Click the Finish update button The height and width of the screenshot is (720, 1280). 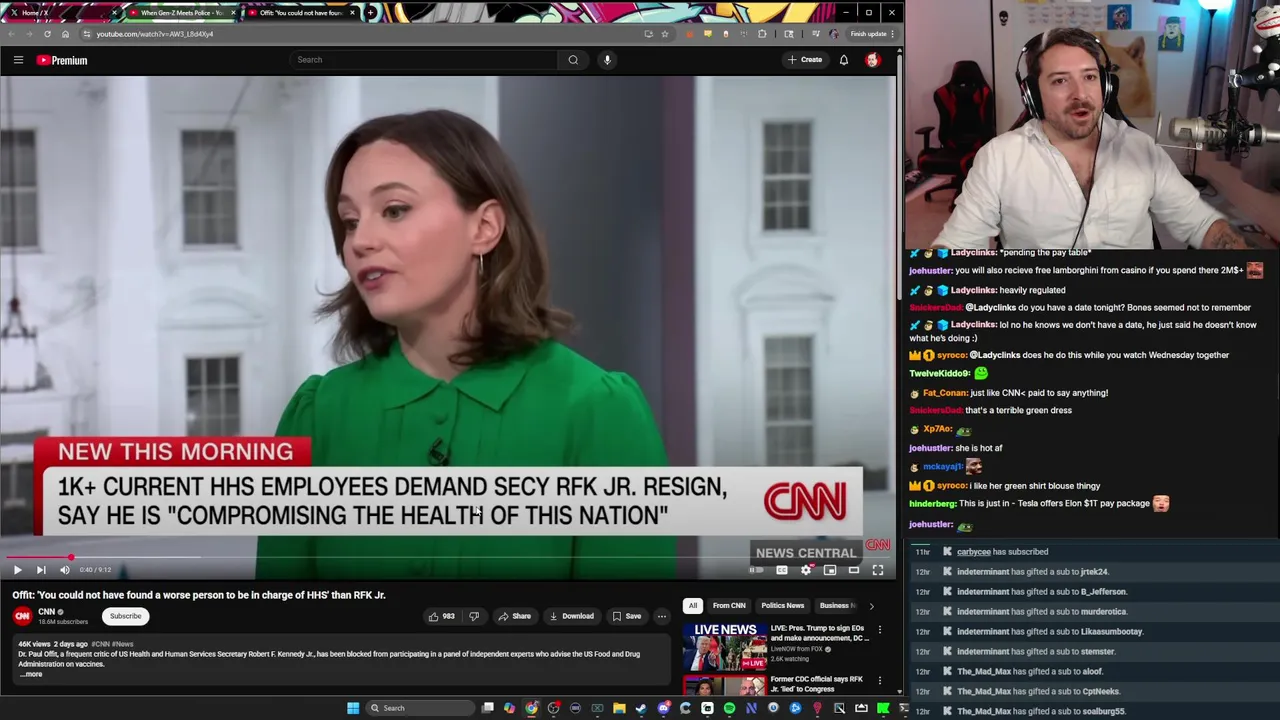pyautogui.click(x=868, y=34)
